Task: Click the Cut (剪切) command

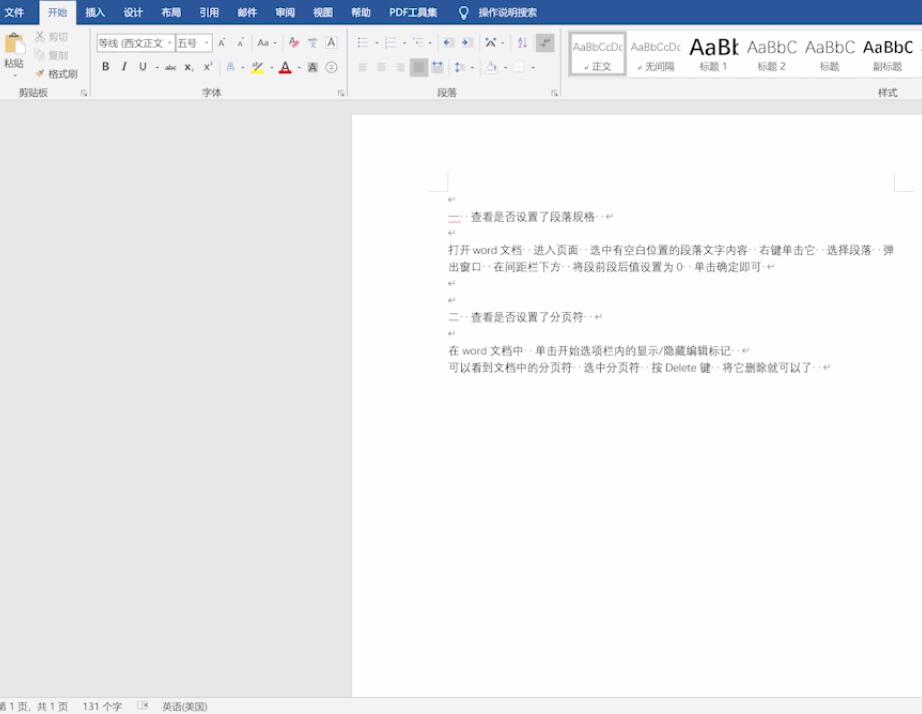Action: [x=51, y=36]
